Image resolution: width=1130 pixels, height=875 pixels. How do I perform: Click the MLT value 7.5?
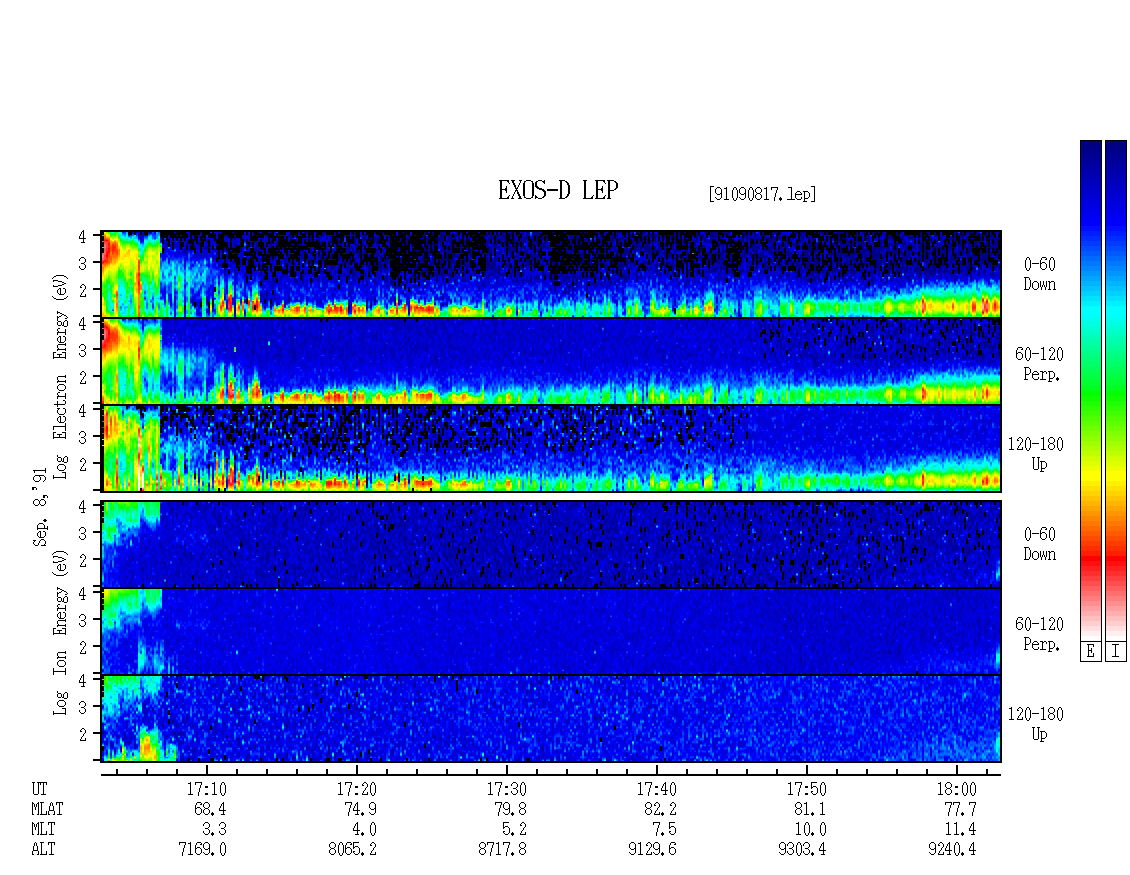(x=664, y=830)
